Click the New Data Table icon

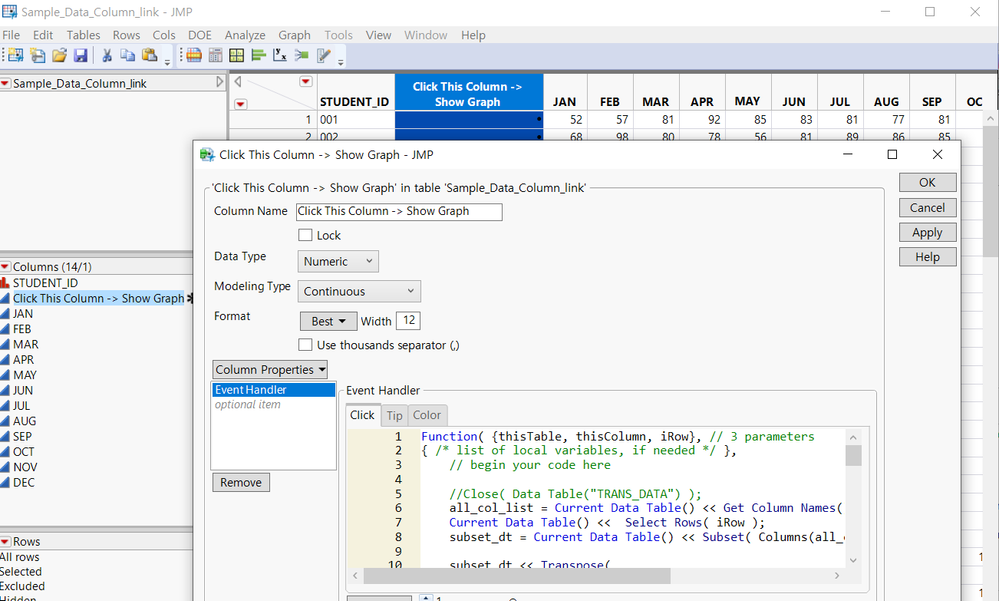point(16,56)
